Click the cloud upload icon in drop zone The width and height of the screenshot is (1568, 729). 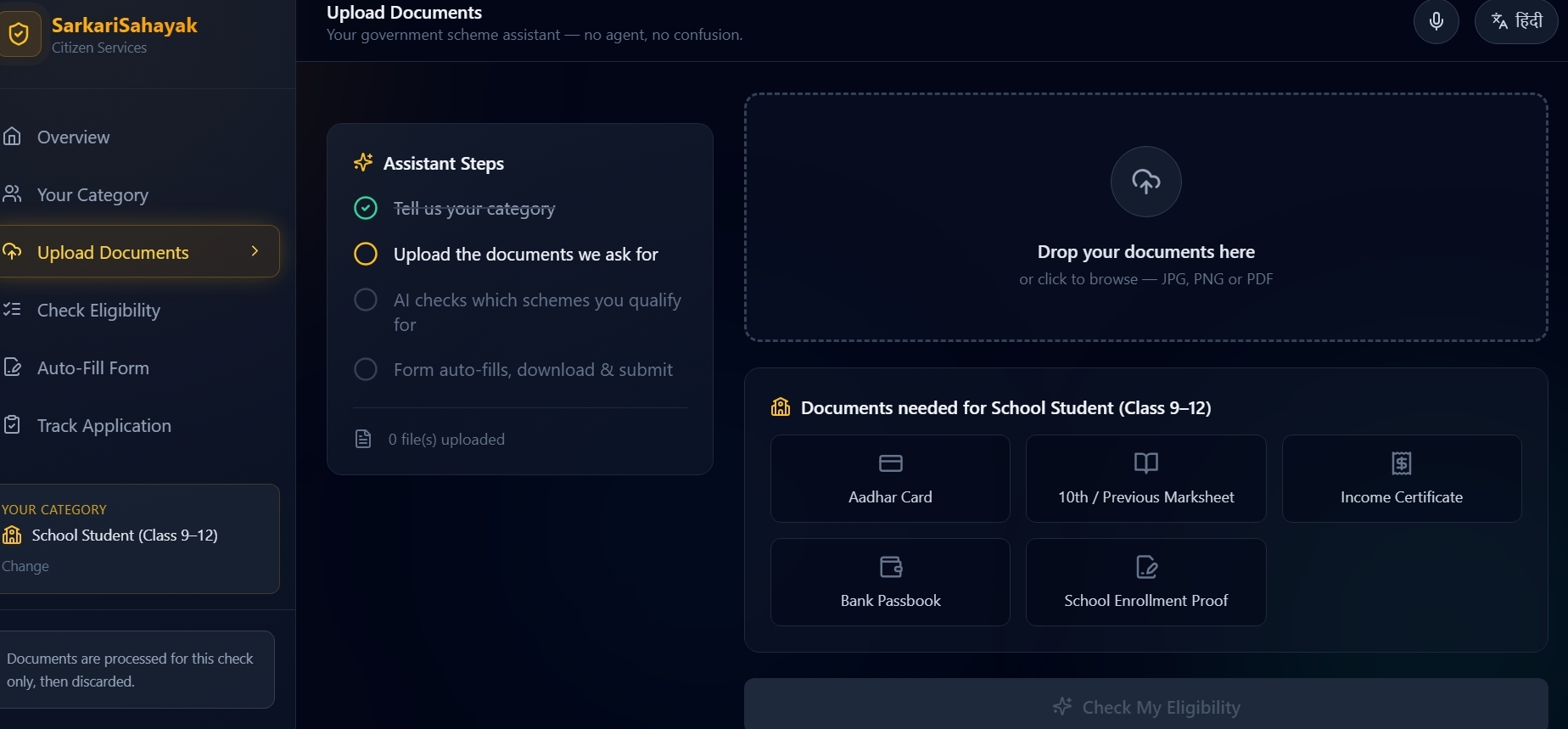click(1145, 182)
